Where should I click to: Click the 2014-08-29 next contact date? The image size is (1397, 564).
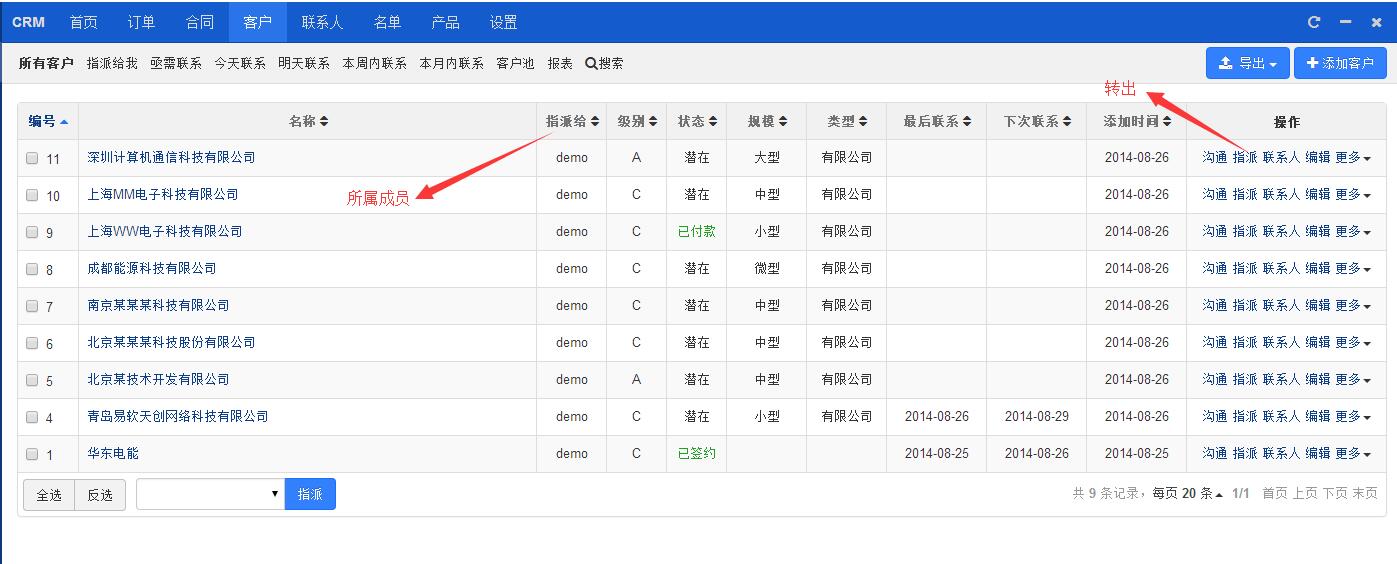[x=1037, y=416]
